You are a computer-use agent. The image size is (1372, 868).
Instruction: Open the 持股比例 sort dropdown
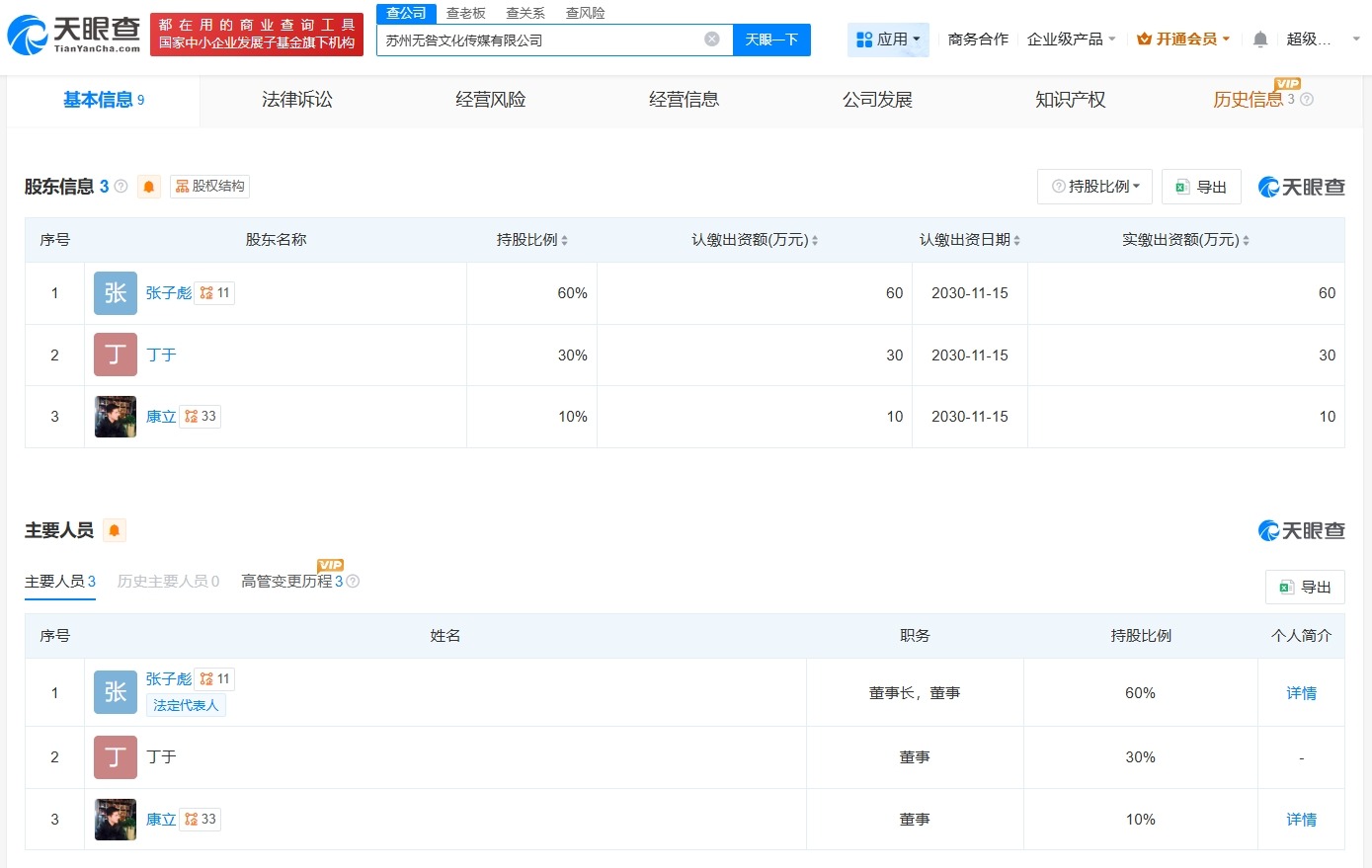tap(1094, 186)
